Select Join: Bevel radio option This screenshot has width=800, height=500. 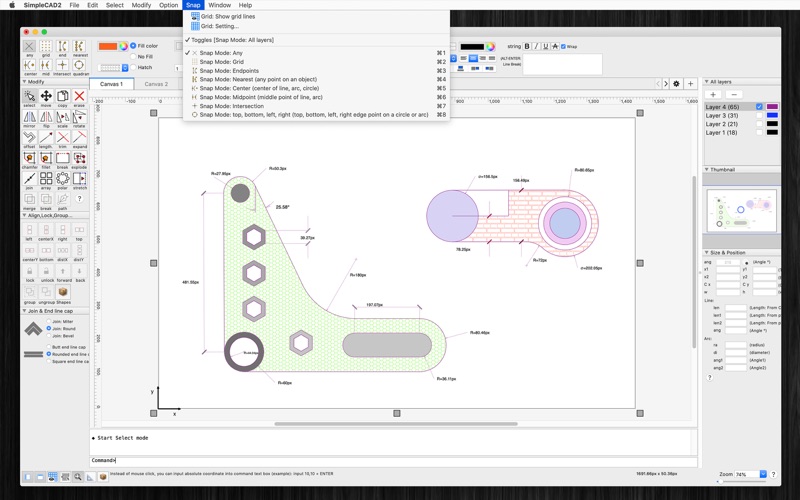[48, 336]
